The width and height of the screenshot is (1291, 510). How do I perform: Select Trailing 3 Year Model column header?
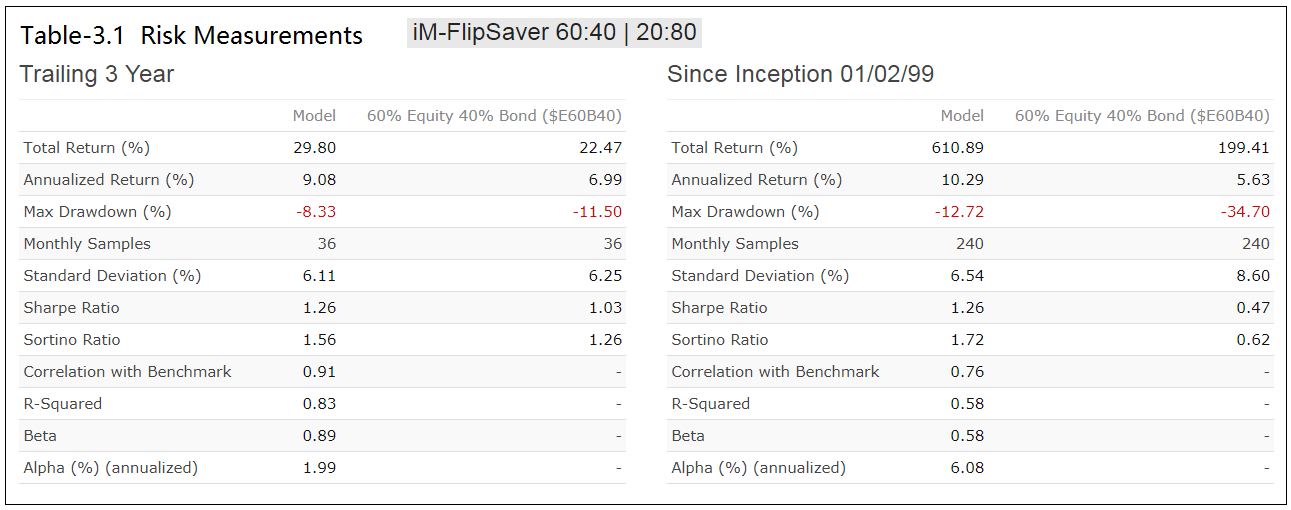[314, 116]
